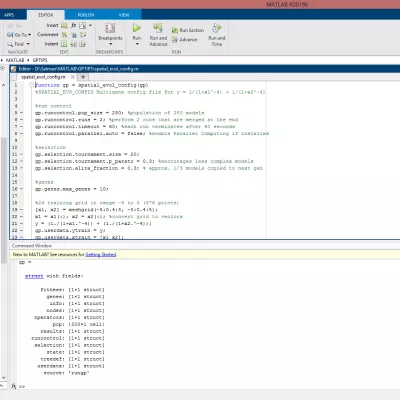This screenshot has width=400, height=400.
Task: Click the Comment percent icon
Action: tap(64, 35)
